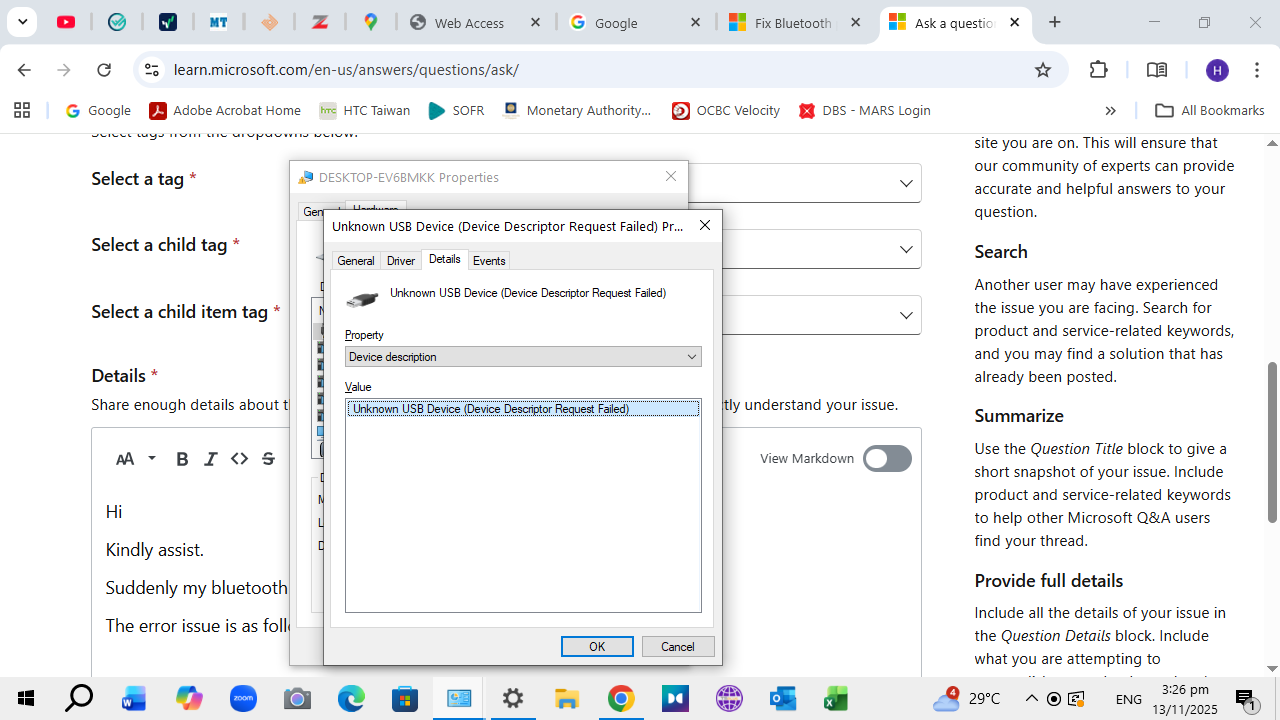View site information beside the address
1280x720 pixels.
pyautogui.click(x=152, y=70)
